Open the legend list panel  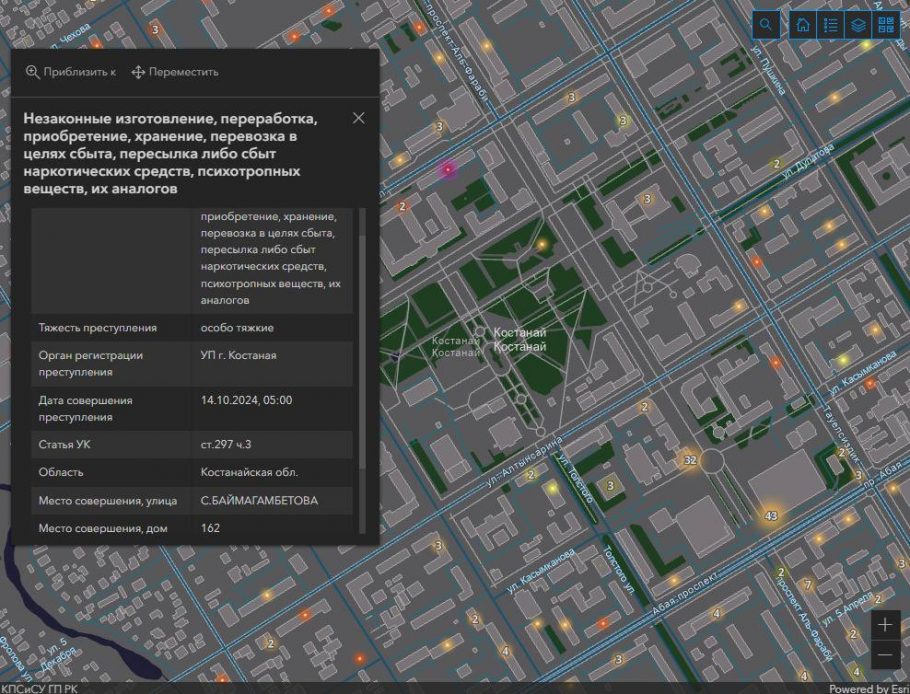click(830, 24)
